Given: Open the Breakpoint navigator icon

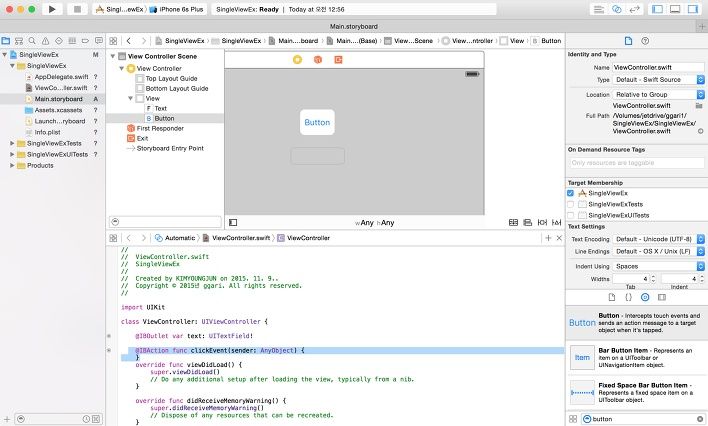Looking at the screenshot, I should pyautogui.click(x=85, y=41).
